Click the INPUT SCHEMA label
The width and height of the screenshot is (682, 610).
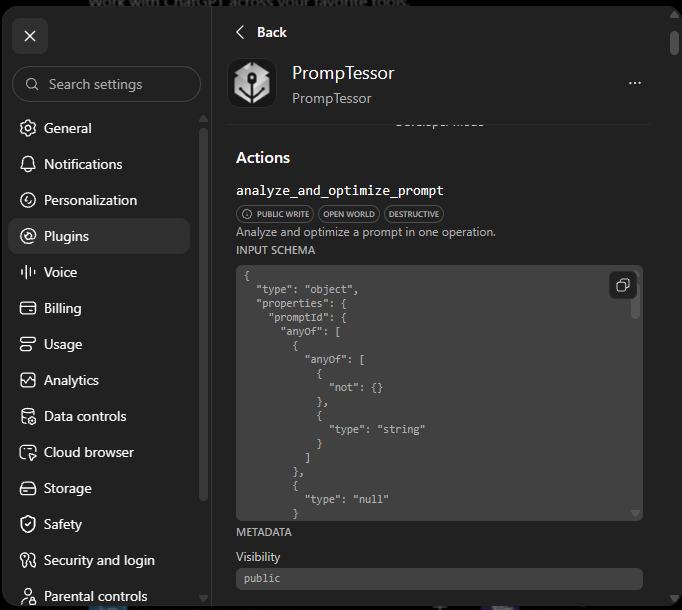click(275, 250)
